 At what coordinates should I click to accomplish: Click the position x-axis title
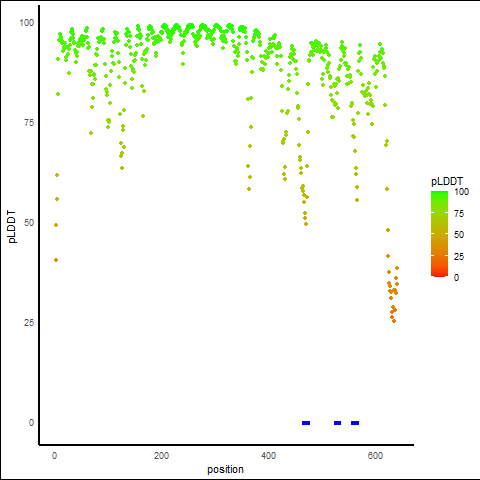[x=225, y=469]
